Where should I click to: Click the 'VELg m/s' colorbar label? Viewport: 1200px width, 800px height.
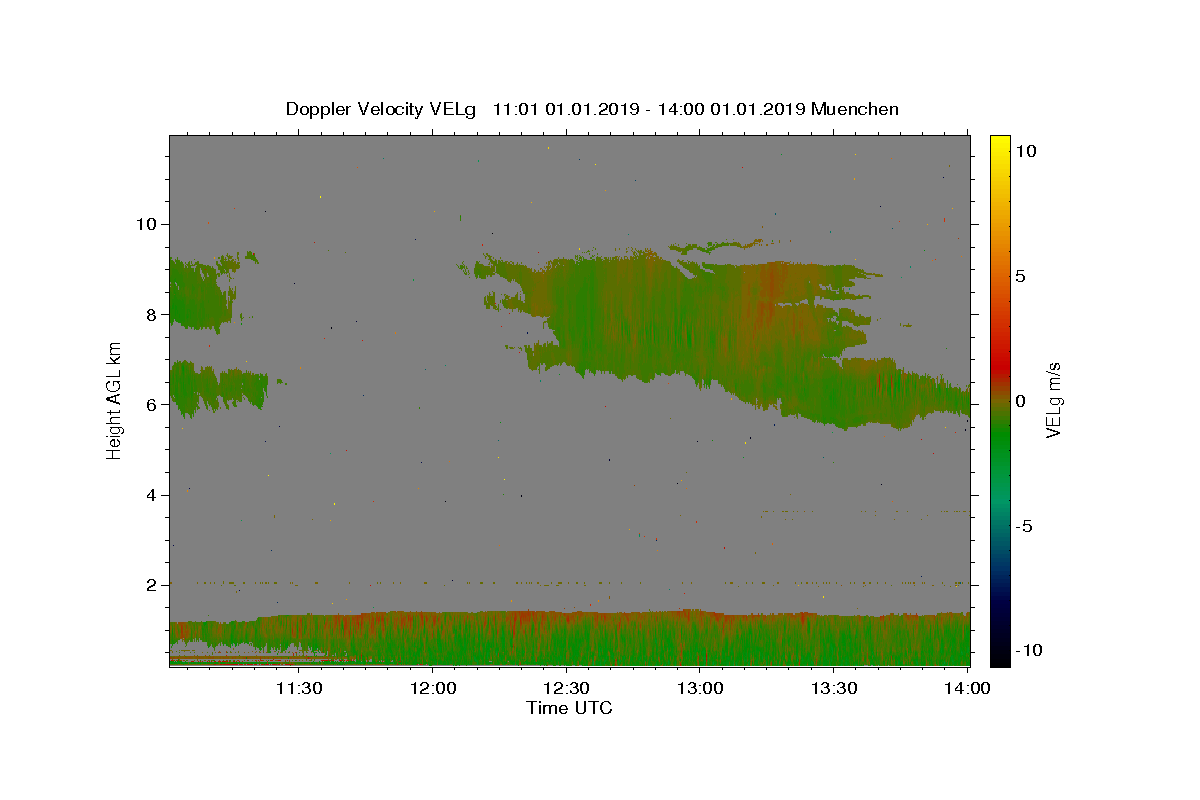(1053, 399)
